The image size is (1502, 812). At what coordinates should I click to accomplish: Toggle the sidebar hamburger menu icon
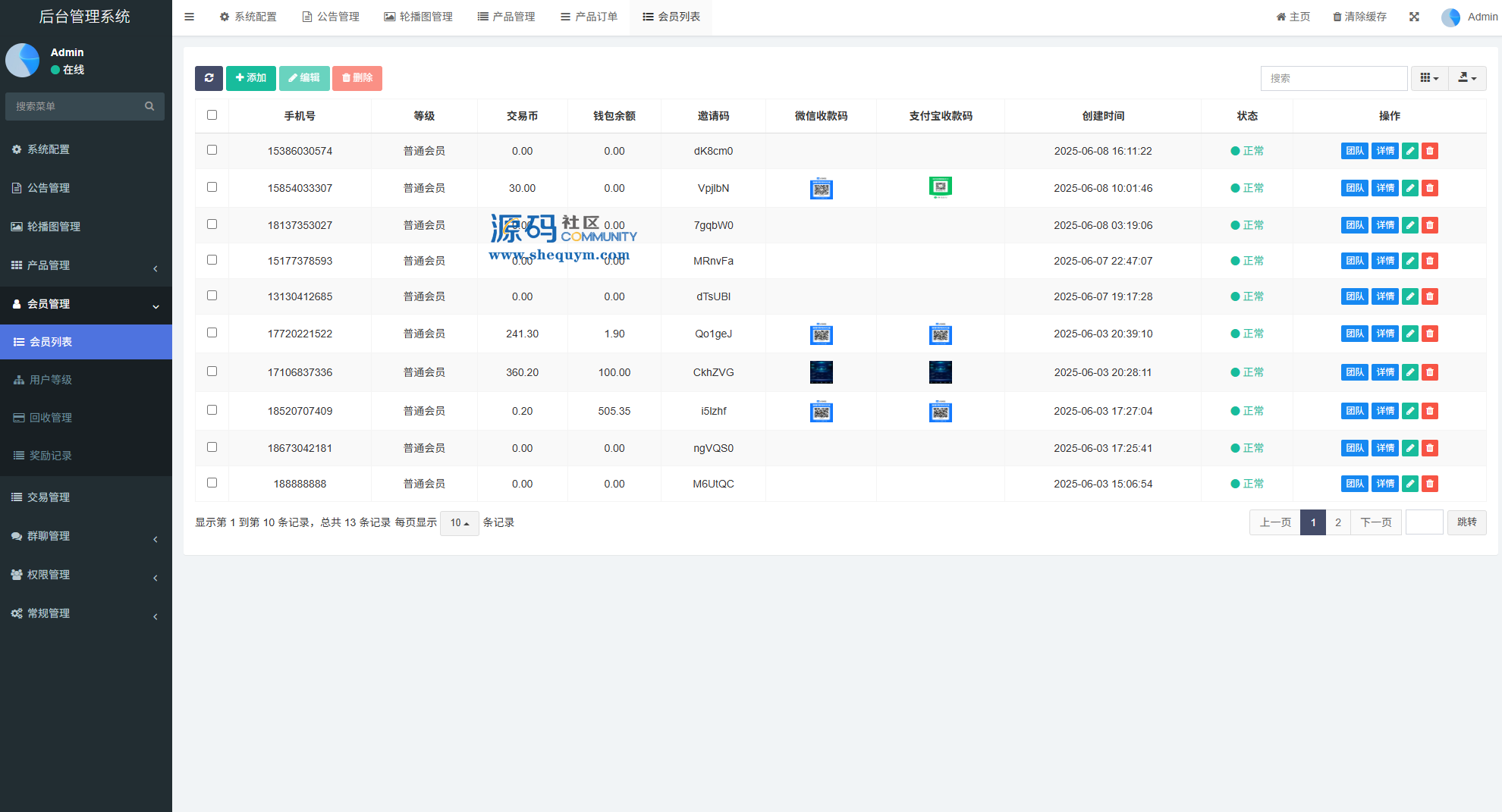tap(190, 17)
